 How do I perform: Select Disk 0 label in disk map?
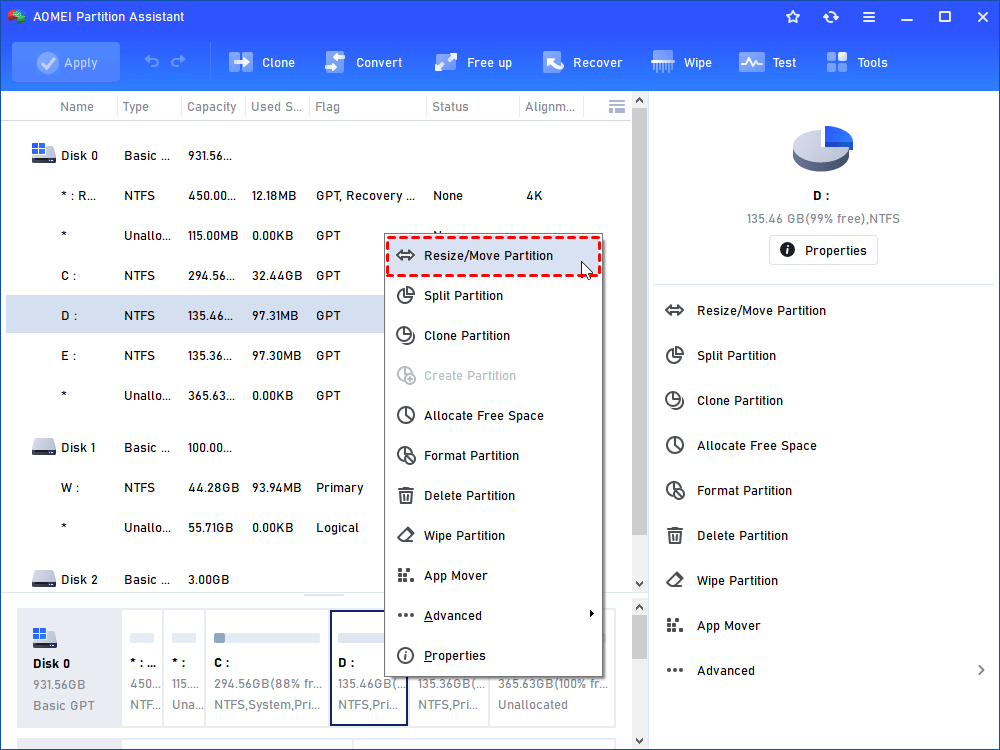click(x=69, y=668)
